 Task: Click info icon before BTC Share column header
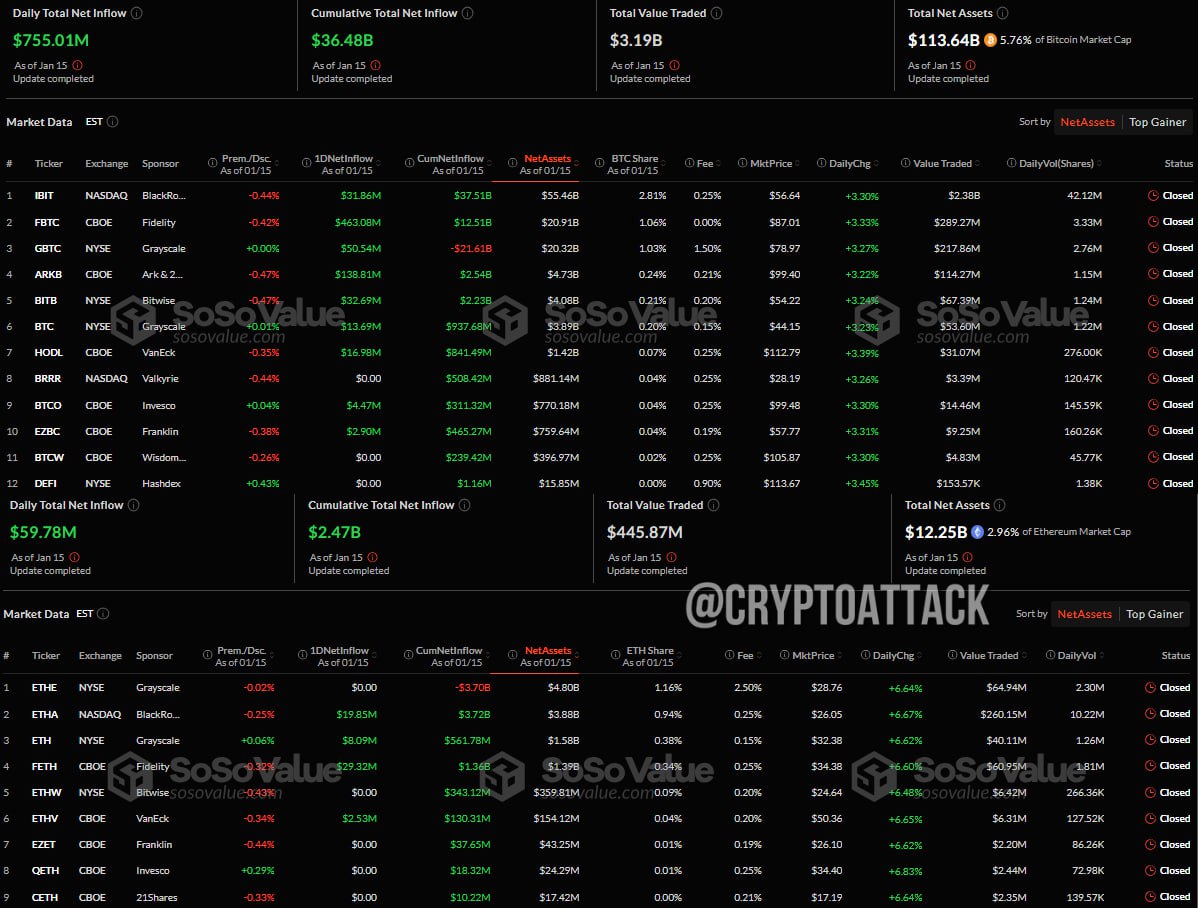coord(600,163)
